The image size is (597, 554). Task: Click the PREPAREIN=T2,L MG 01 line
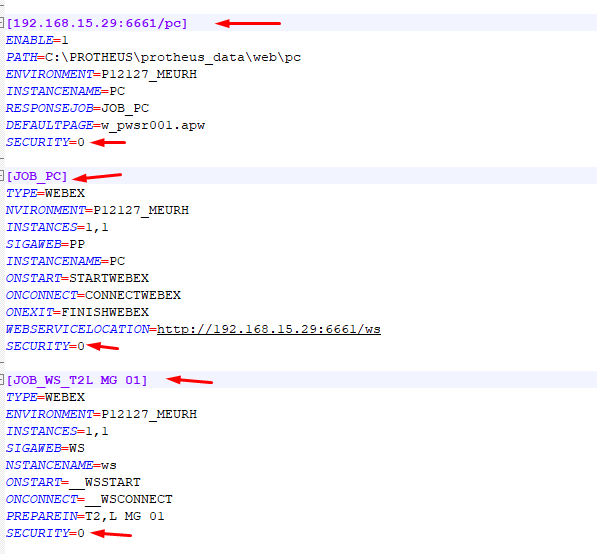pyautogui.click(x=85, y=516)
